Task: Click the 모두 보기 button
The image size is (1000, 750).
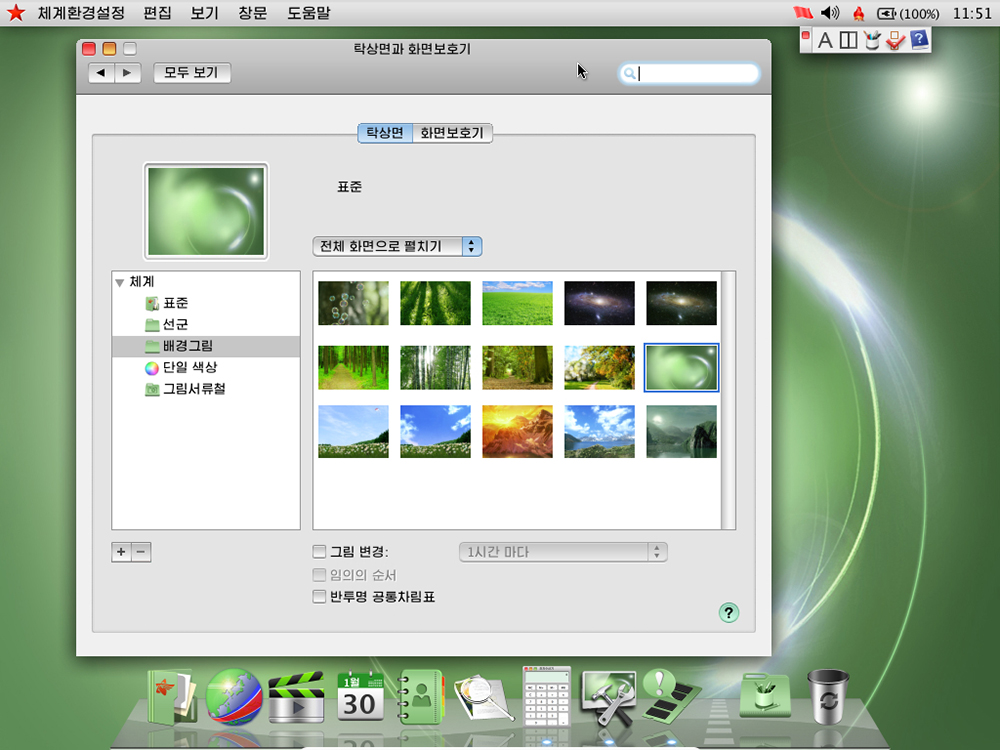Action: point(191,73)
